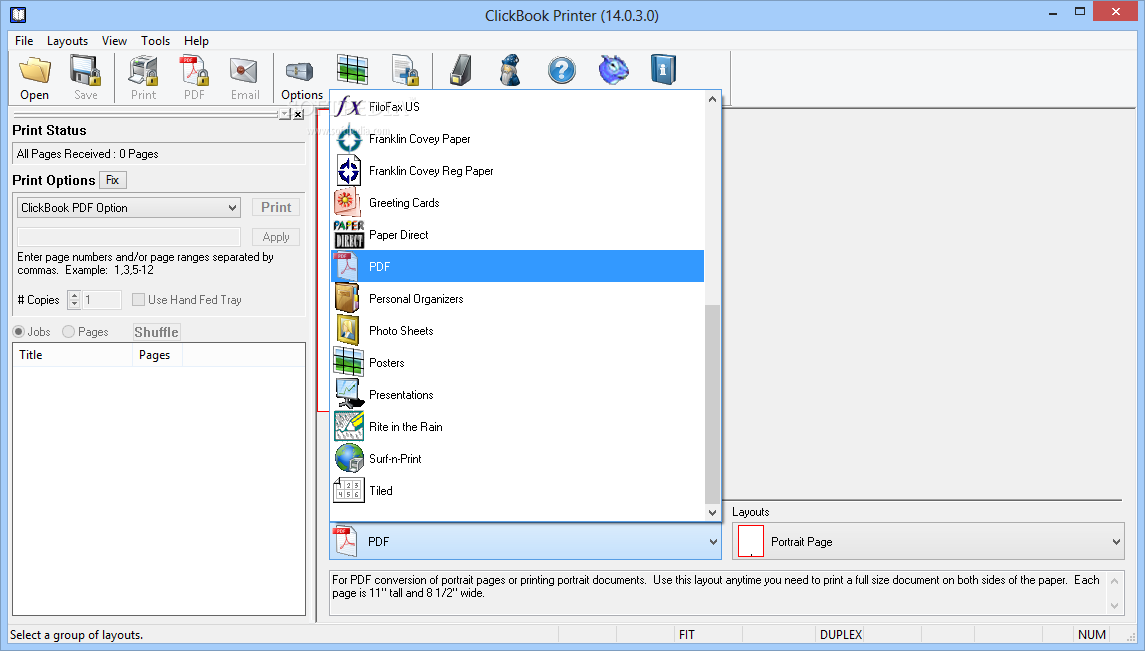Click the description box scroll-down arrow

(x=1114, y=606)
